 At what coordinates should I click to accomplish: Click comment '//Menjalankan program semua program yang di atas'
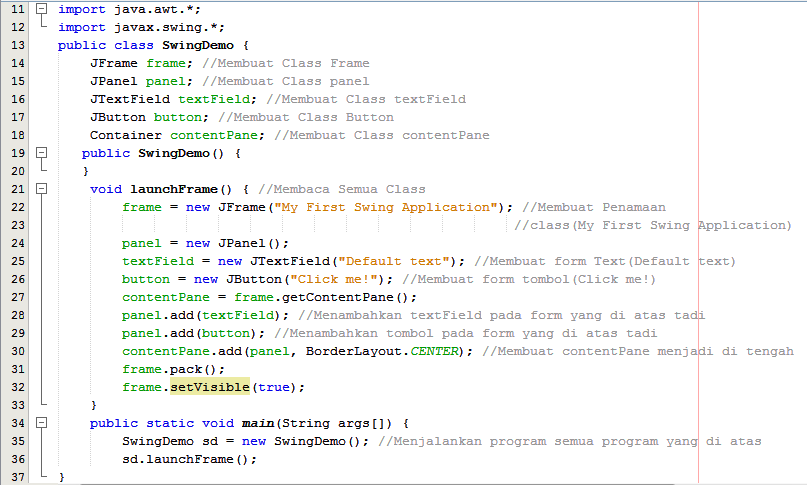coord(570,442)
